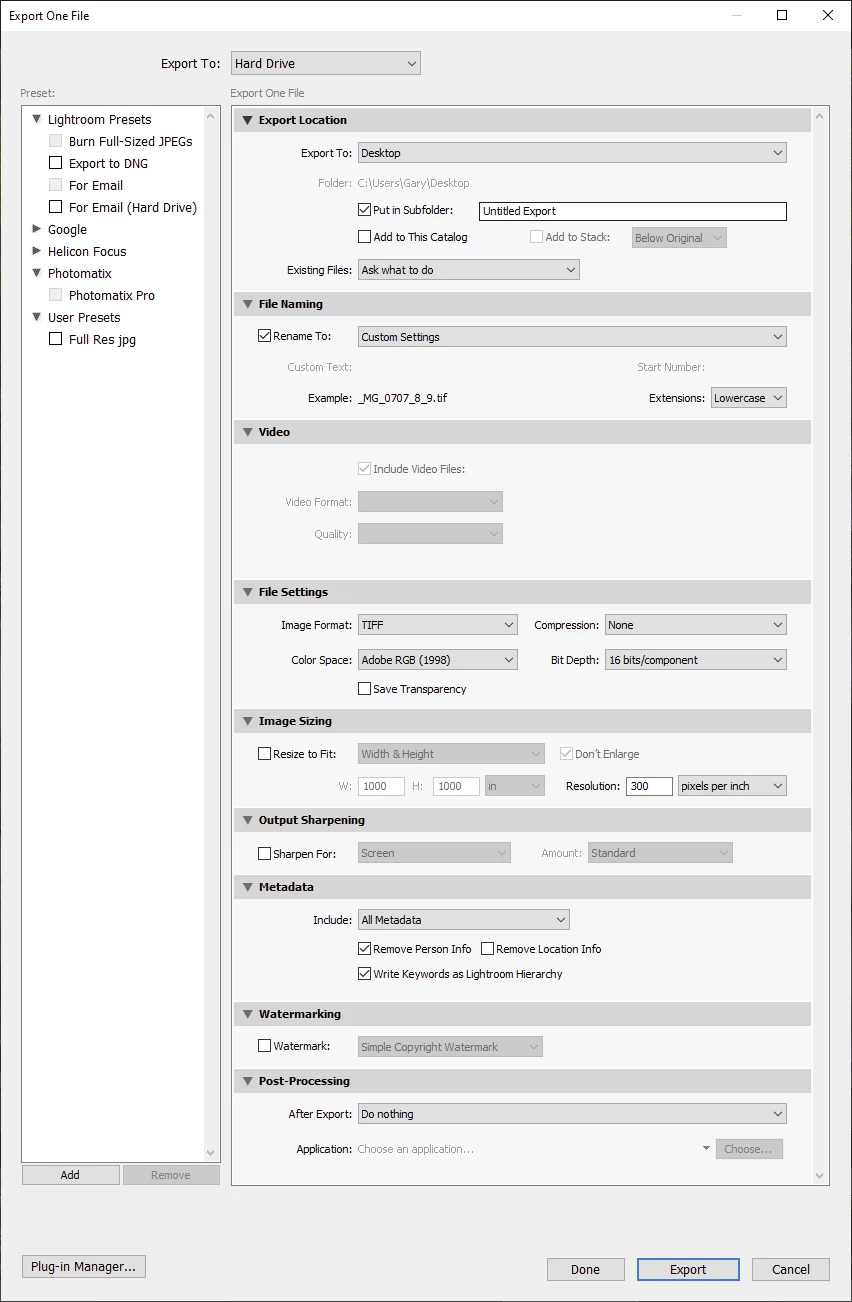Open the Bit Depth dropdown
Viewport: 852px width, 1302px height.
696,660
